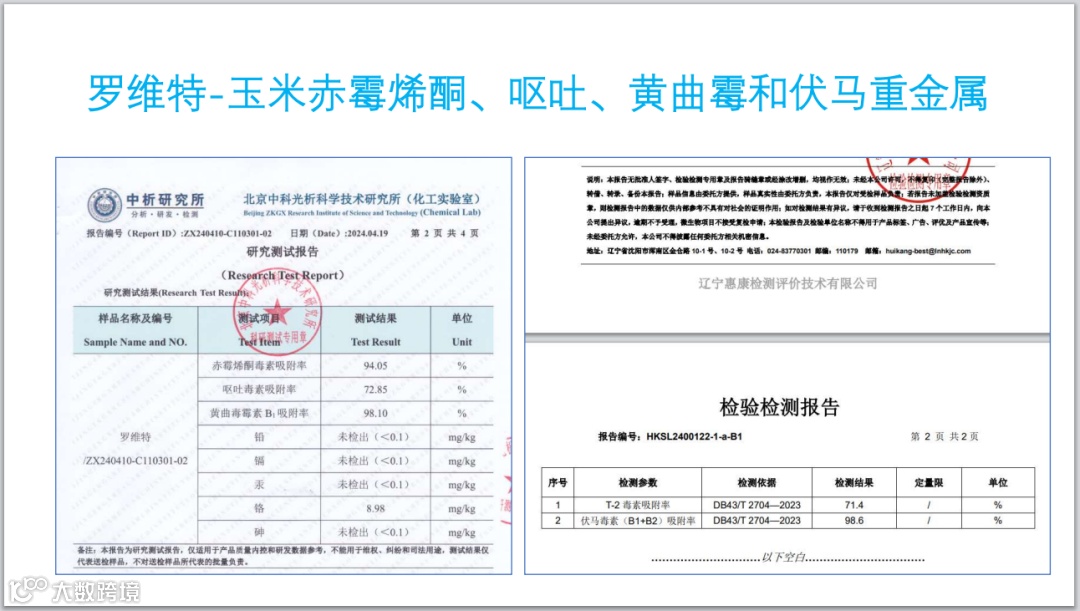Screen dimensions: 1080x611
Task: Click DB43/T 2704—2023 in the T-2 row
Action: pos(757,505)
